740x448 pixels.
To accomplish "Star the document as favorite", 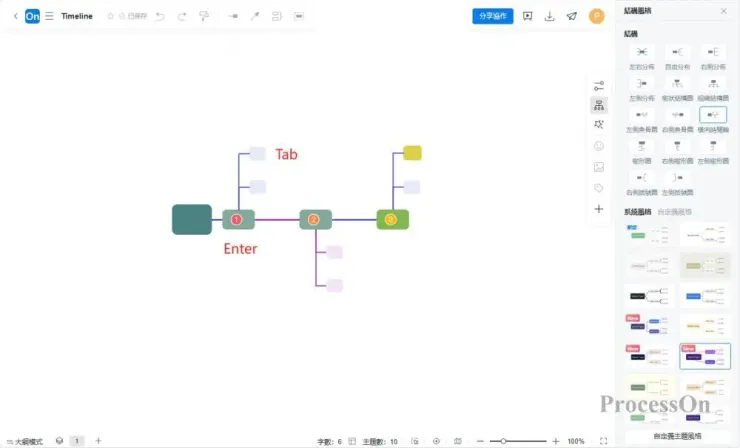I will [x=110, y=16].
